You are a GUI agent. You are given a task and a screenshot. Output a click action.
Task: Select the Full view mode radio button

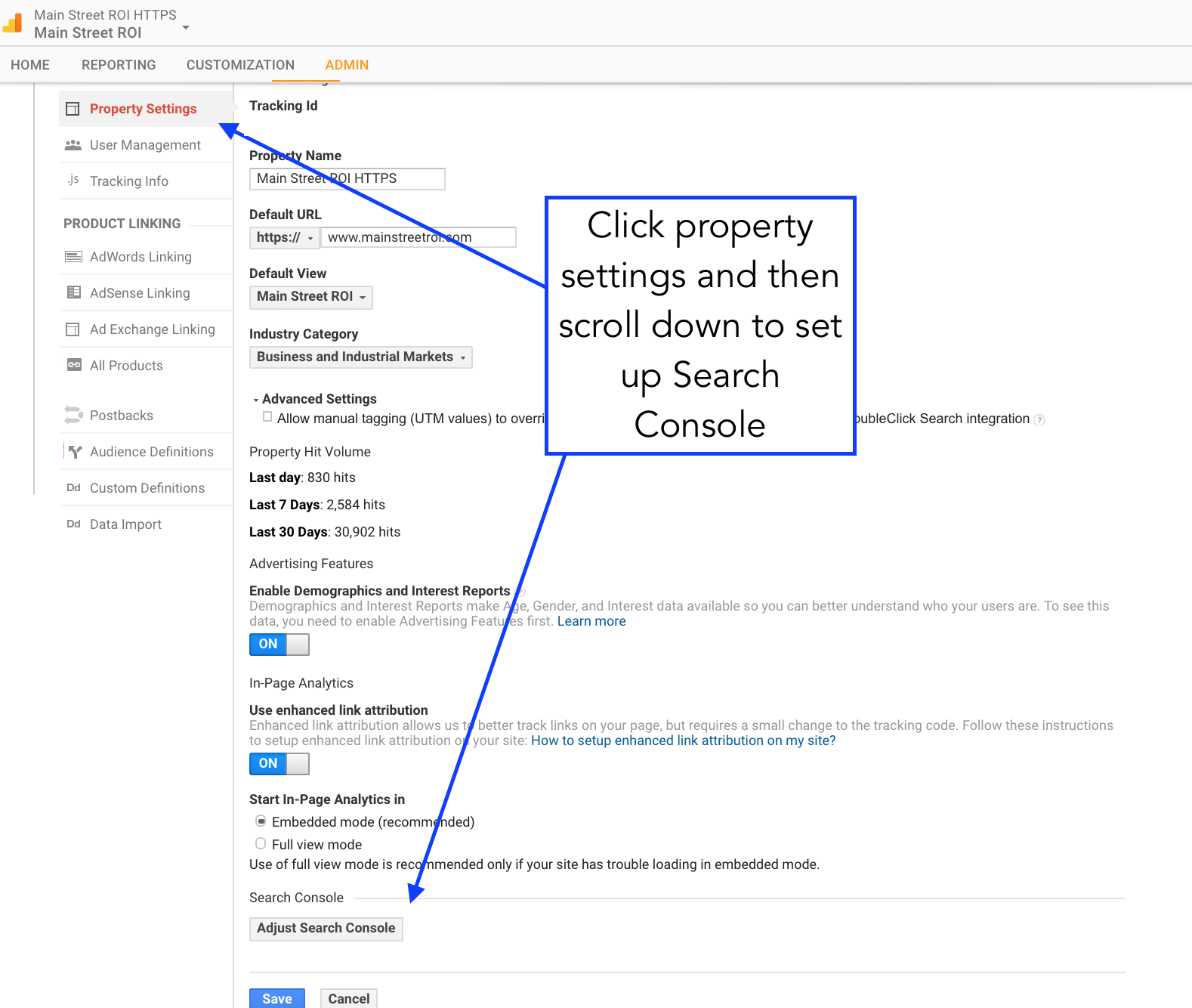[261, 844]
